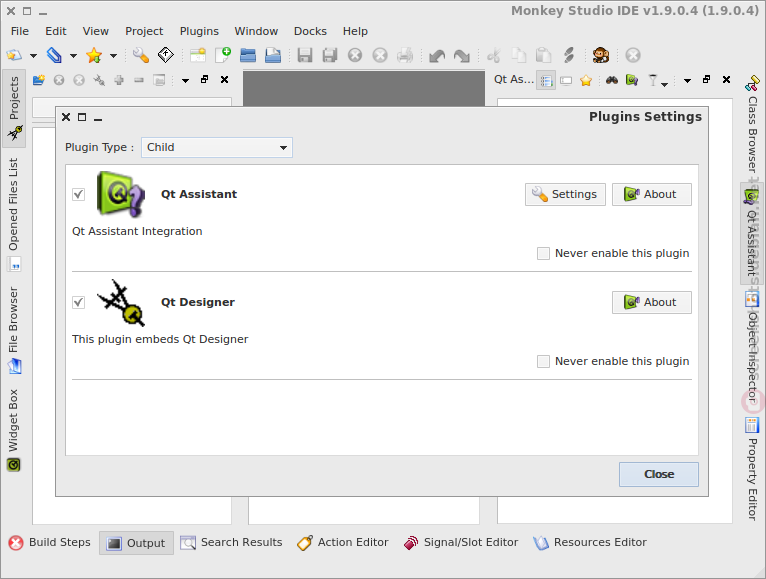Select the Projects side tab
The width and height of the screenshot is (766, 579).
point(14,108)
